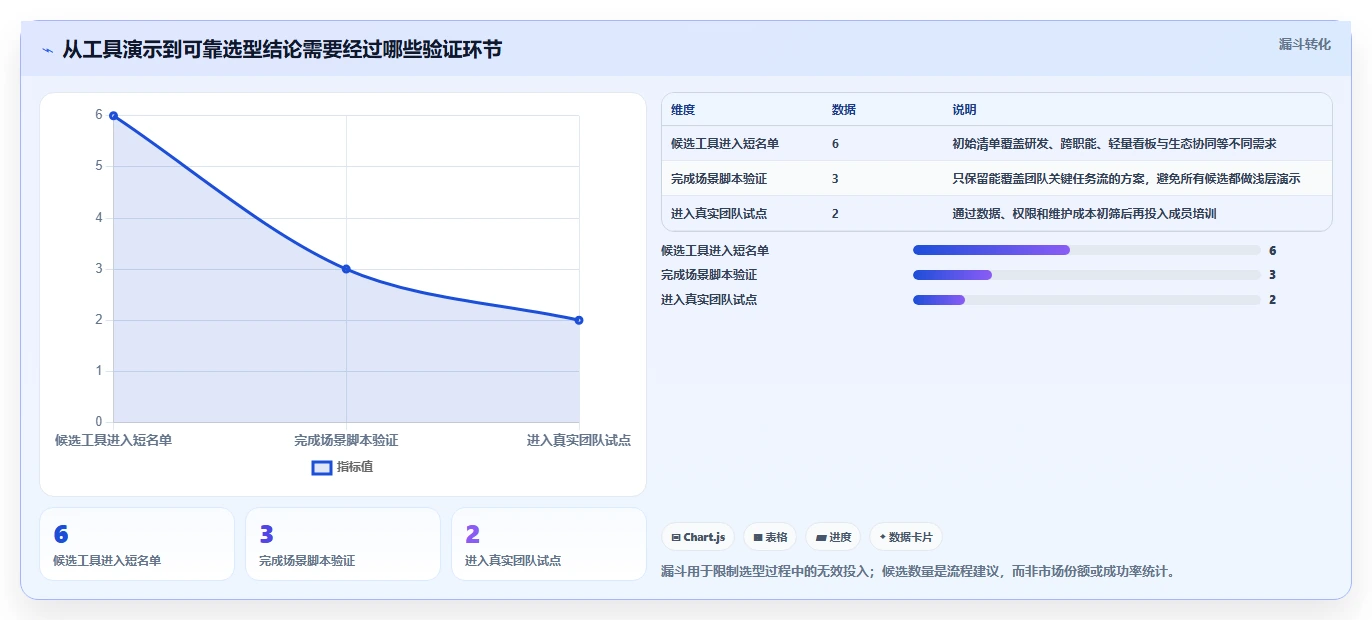This screenshot has width=1372, height=620.
Task: Click the chart point for 候选工具进入短名单
Action: pos(113,116)
